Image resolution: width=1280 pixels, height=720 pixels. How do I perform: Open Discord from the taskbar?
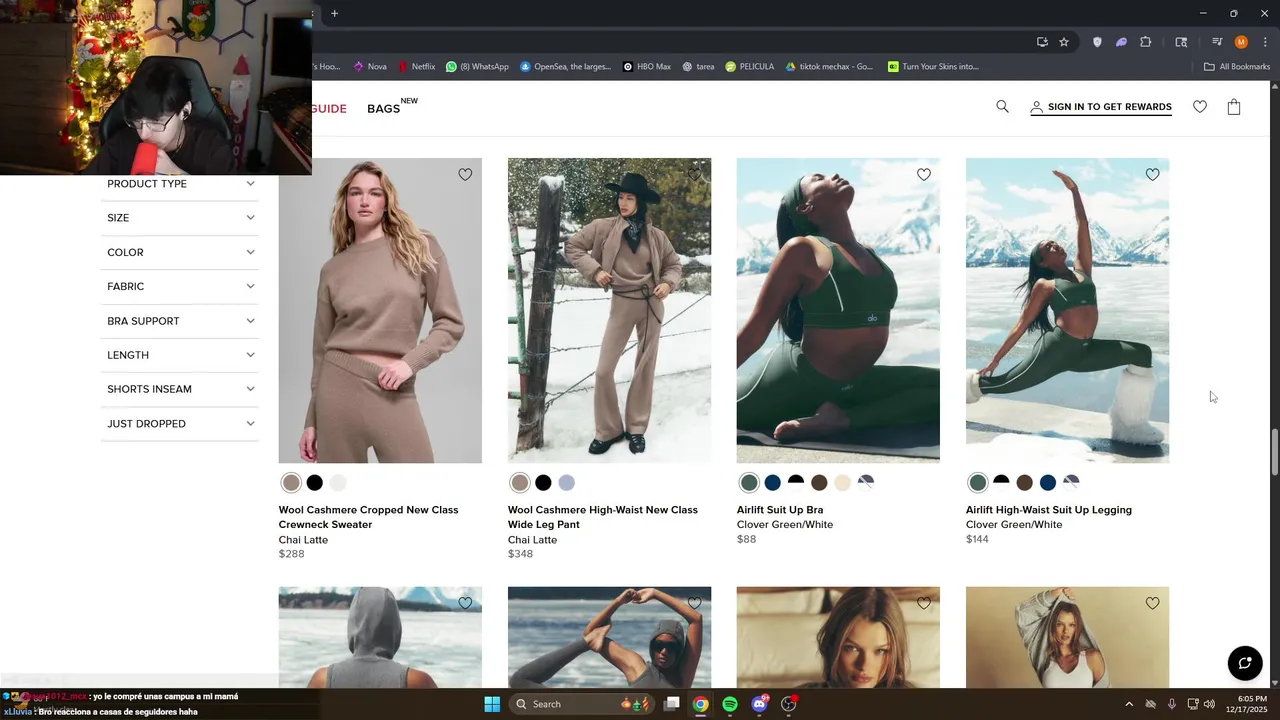pos(759,704)
